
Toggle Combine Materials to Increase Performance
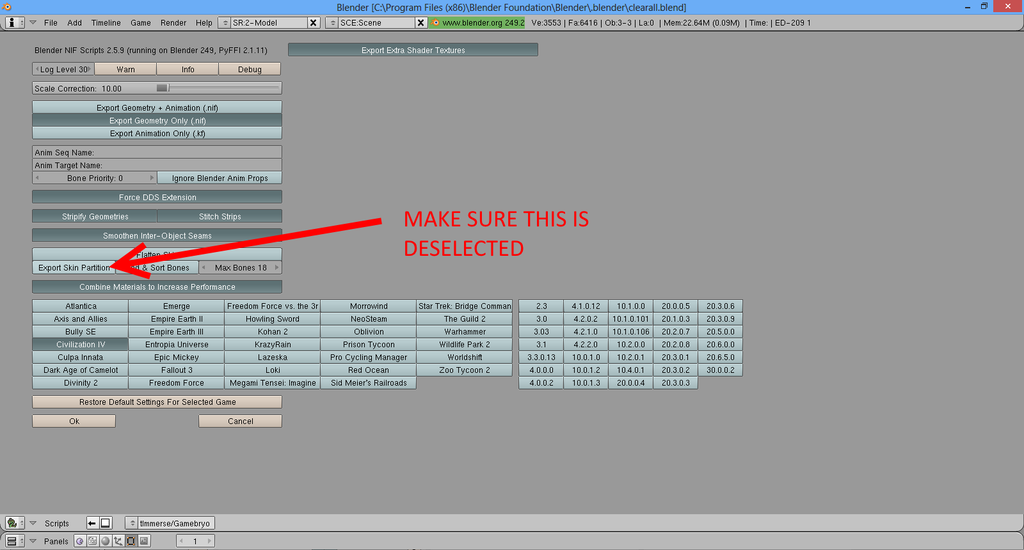(157, 287)
